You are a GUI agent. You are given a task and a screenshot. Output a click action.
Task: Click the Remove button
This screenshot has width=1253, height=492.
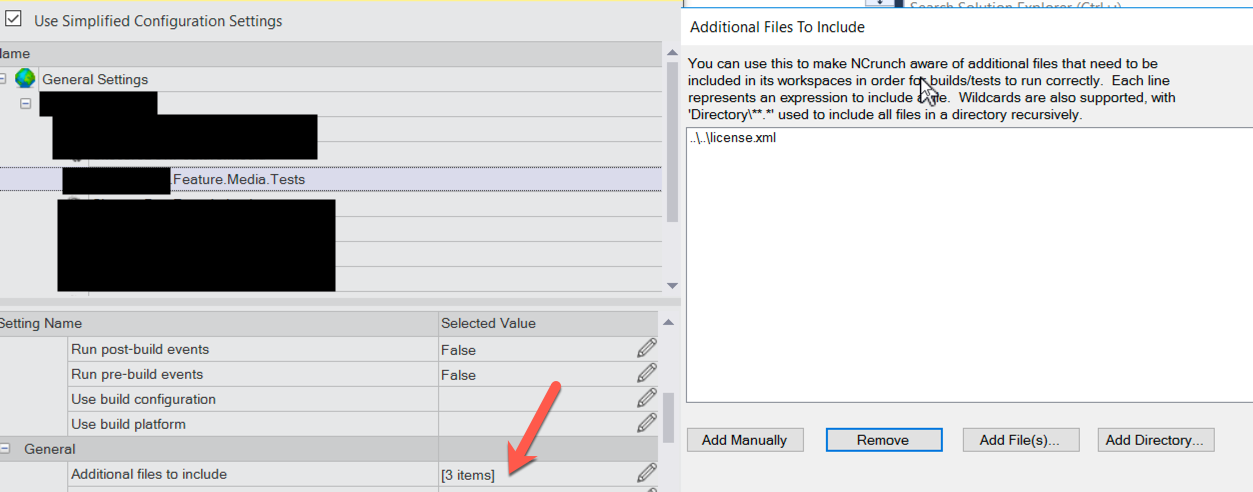883,440
